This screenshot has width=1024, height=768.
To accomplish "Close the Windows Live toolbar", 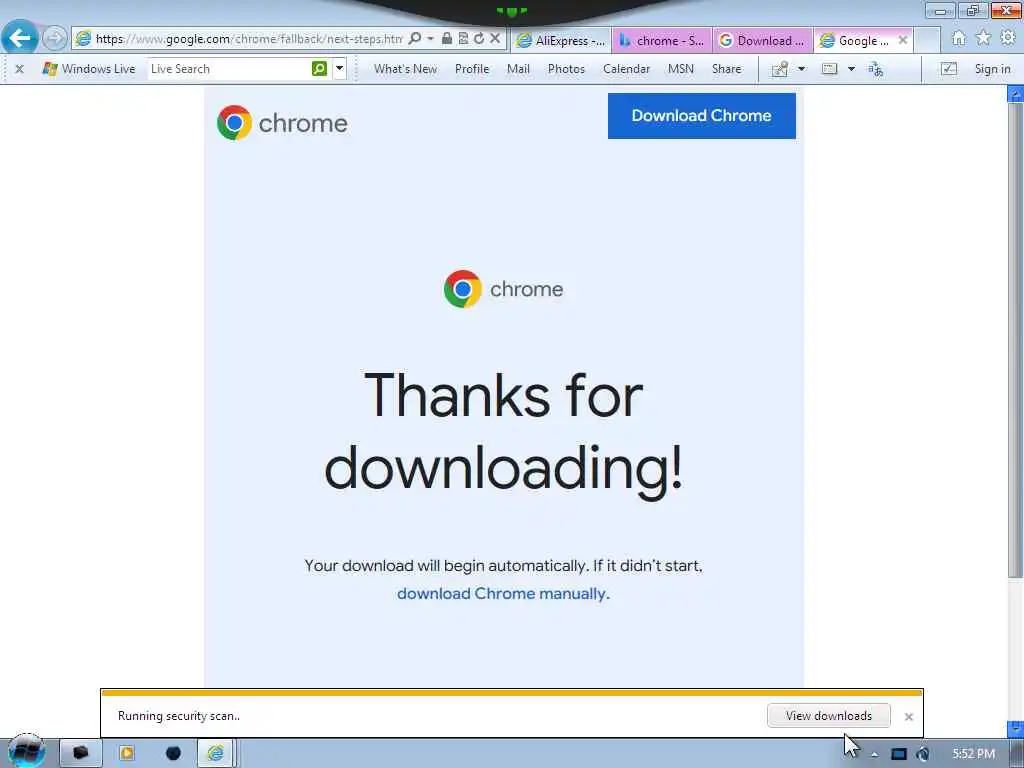I will point(20,69).
